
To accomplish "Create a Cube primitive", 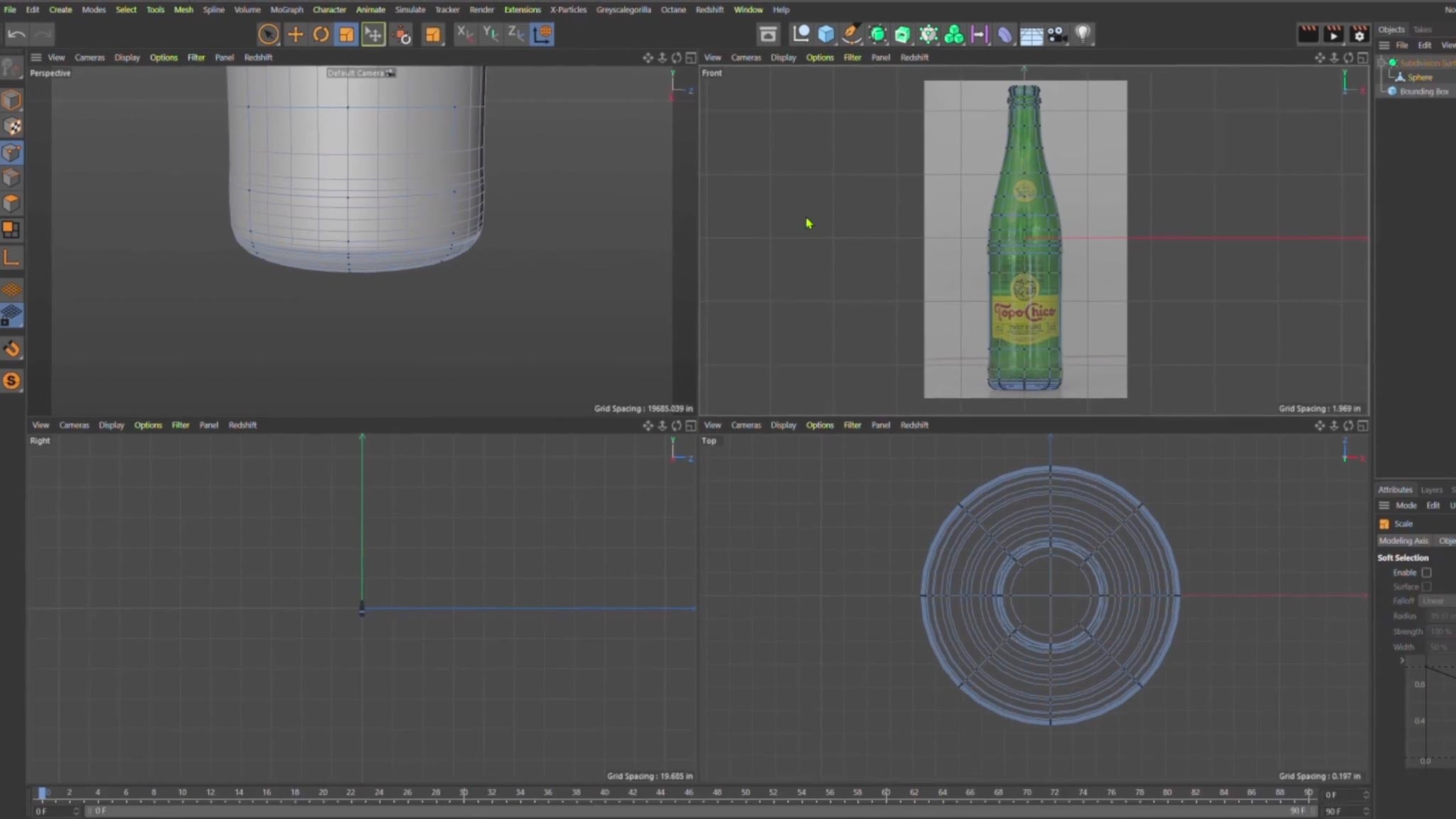I will (x=825, y=33).
